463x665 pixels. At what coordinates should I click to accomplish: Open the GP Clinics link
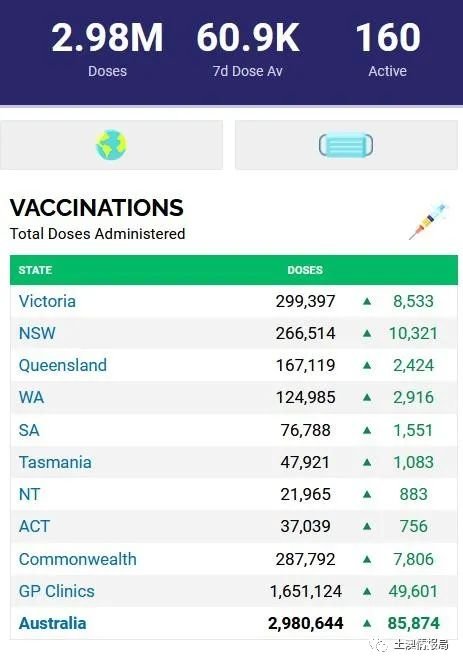(57, 591)
